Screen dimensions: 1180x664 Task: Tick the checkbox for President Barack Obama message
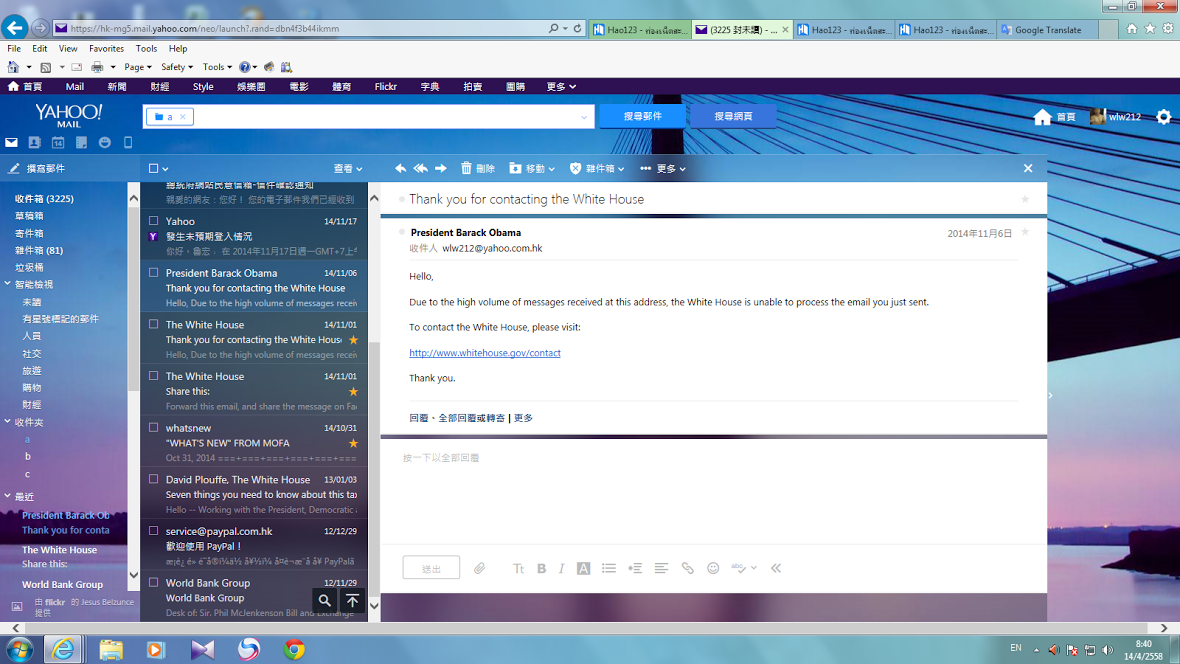coord(154,273)
